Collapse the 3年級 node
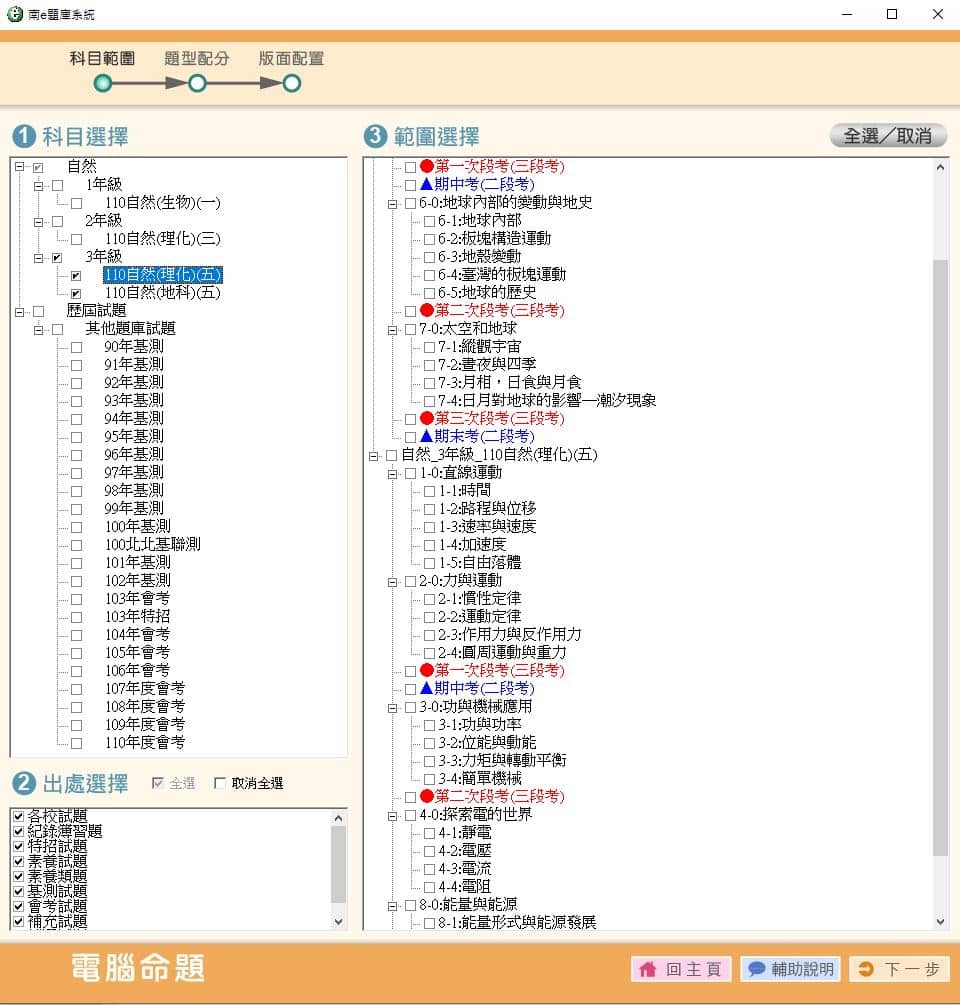Viewport: 960px width, 1005px height. 38,258
